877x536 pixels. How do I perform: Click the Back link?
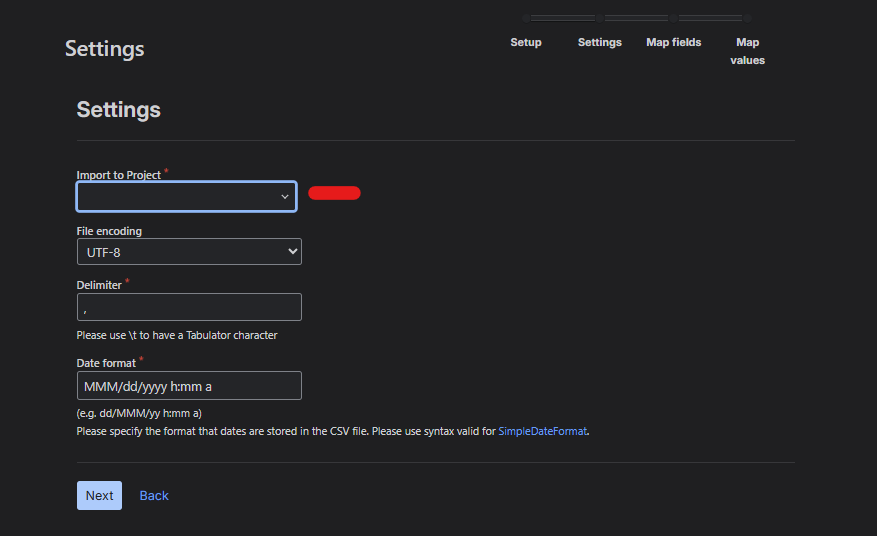pyautogui.click(x=154, y=496)
